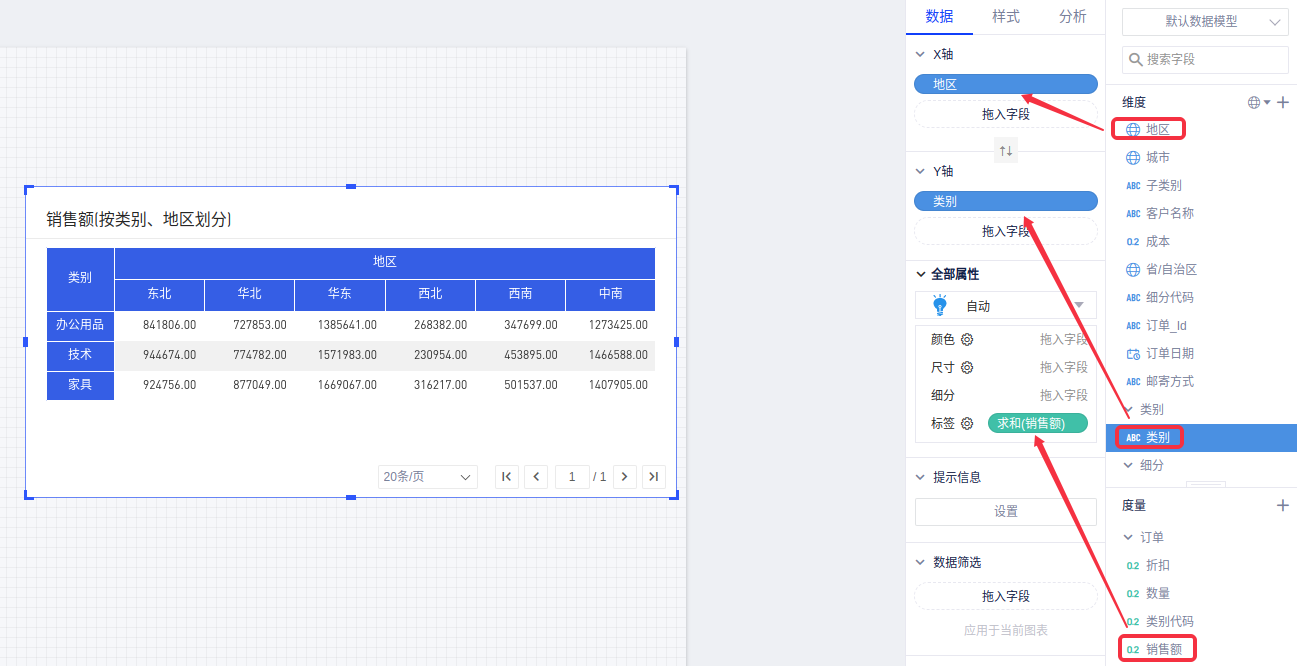Image resolution: width=1297 pixels, height=666 pixels.
Task: Switch to the 样式 tab
Action: [1005, 17]
